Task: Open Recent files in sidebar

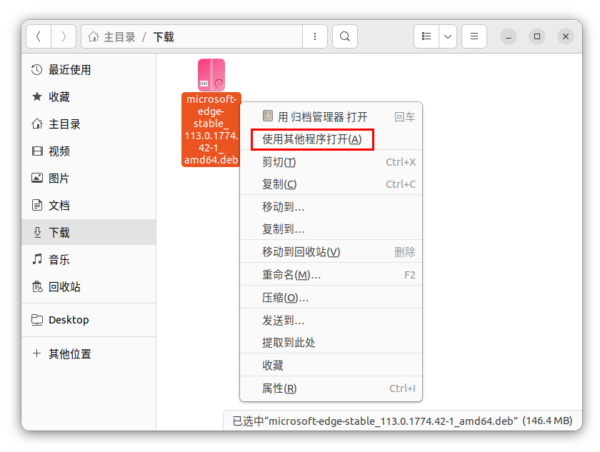Action: pos(68,70)
